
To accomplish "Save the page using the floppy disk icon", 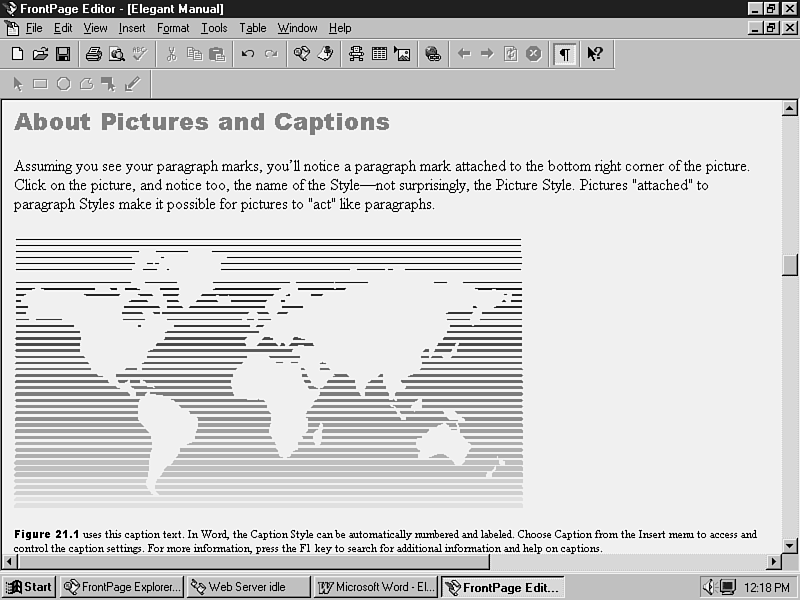I will [x=62, y=54].
